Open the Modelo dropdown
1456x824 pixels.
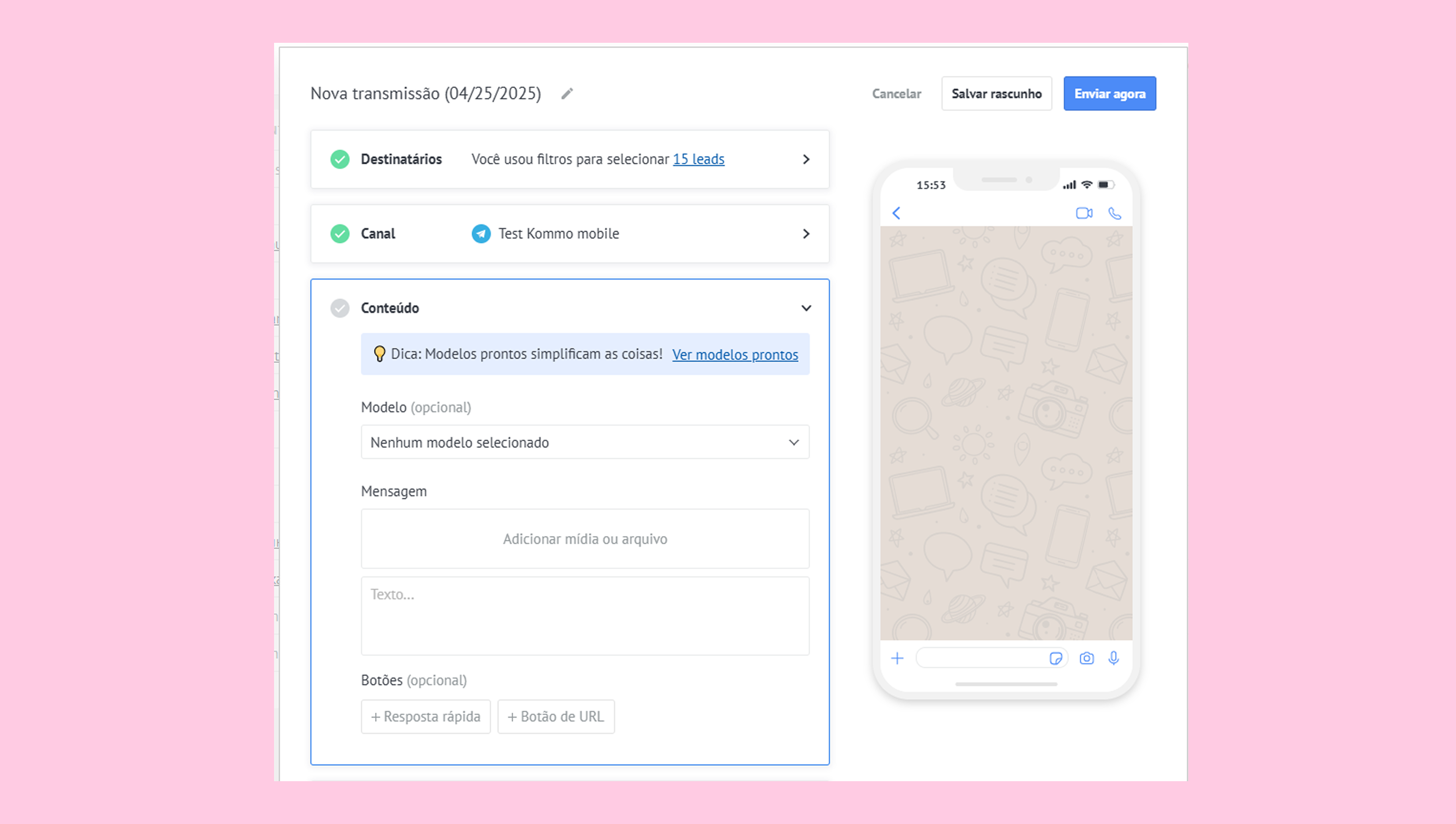(x=585, y=442)
